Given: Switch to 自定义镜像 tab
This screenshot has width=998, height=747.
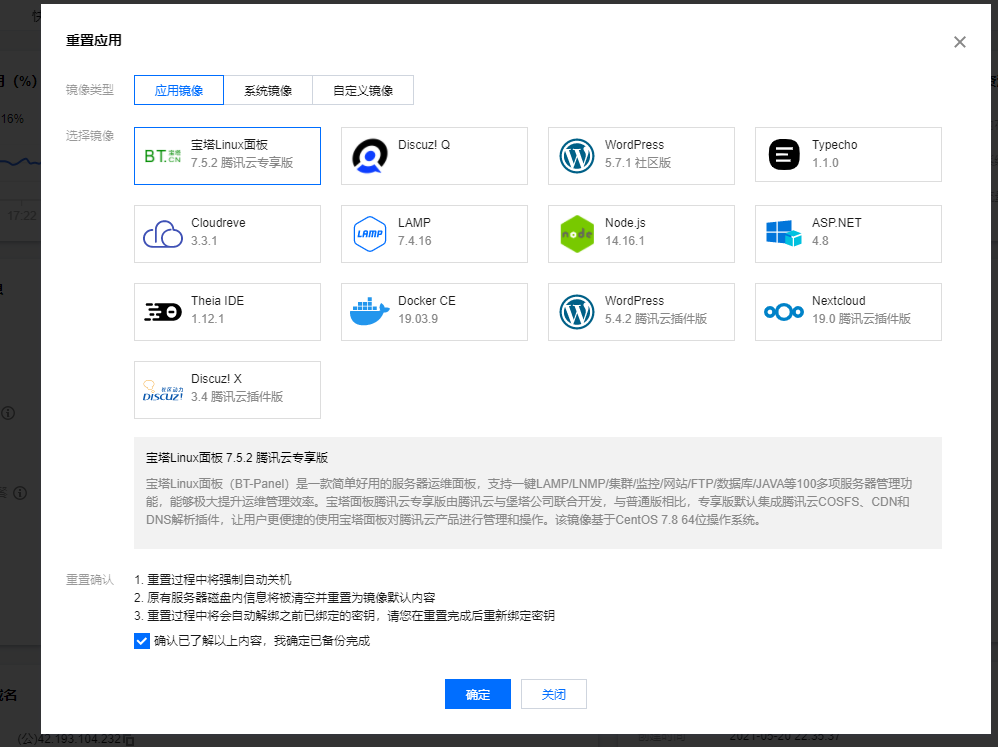Looking at the screenshot, I should (363, 90).
